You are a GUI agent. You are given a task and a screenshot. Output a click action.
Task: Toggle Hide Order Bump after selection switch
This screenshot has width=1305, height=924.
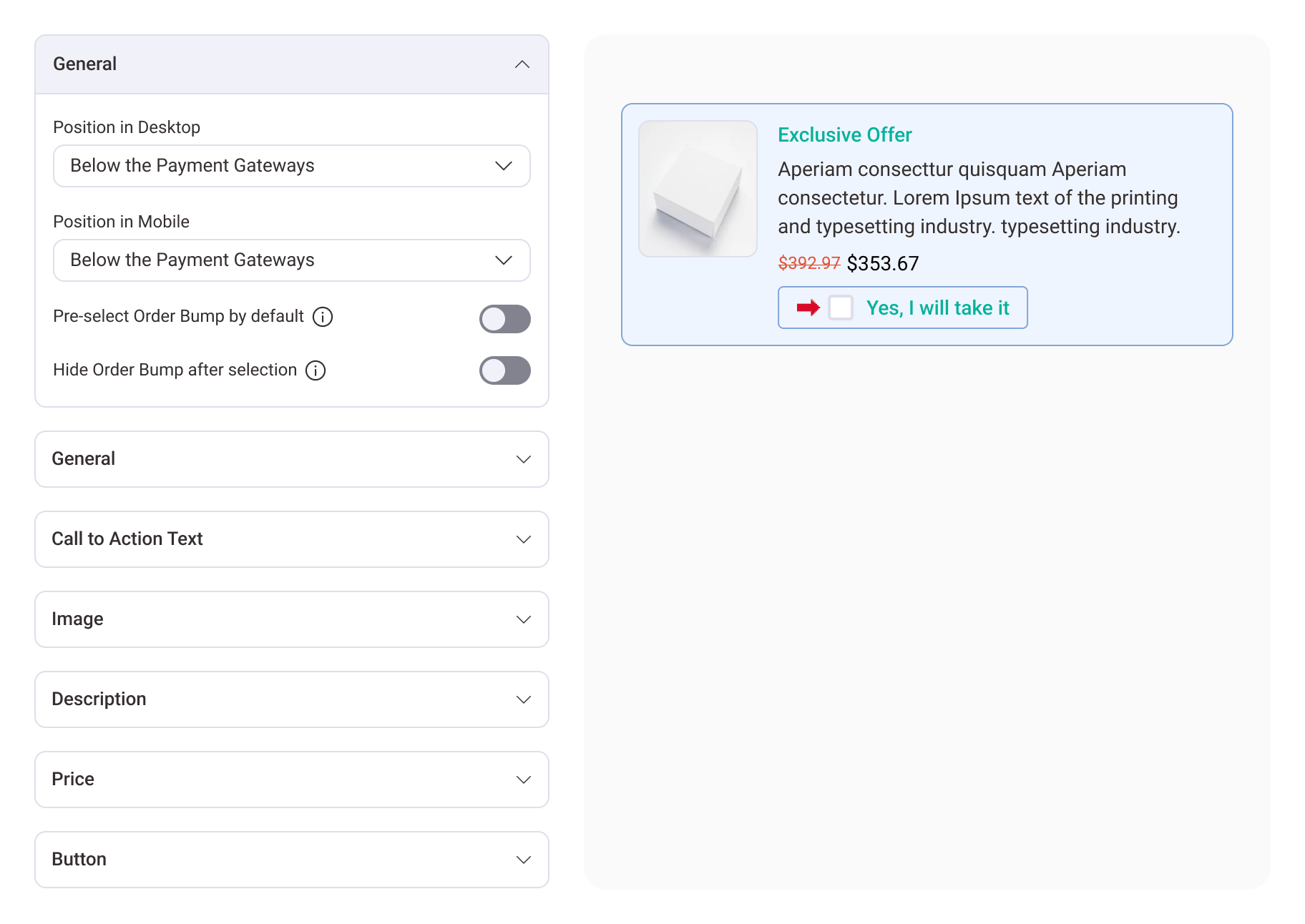[x=505, y=370]
